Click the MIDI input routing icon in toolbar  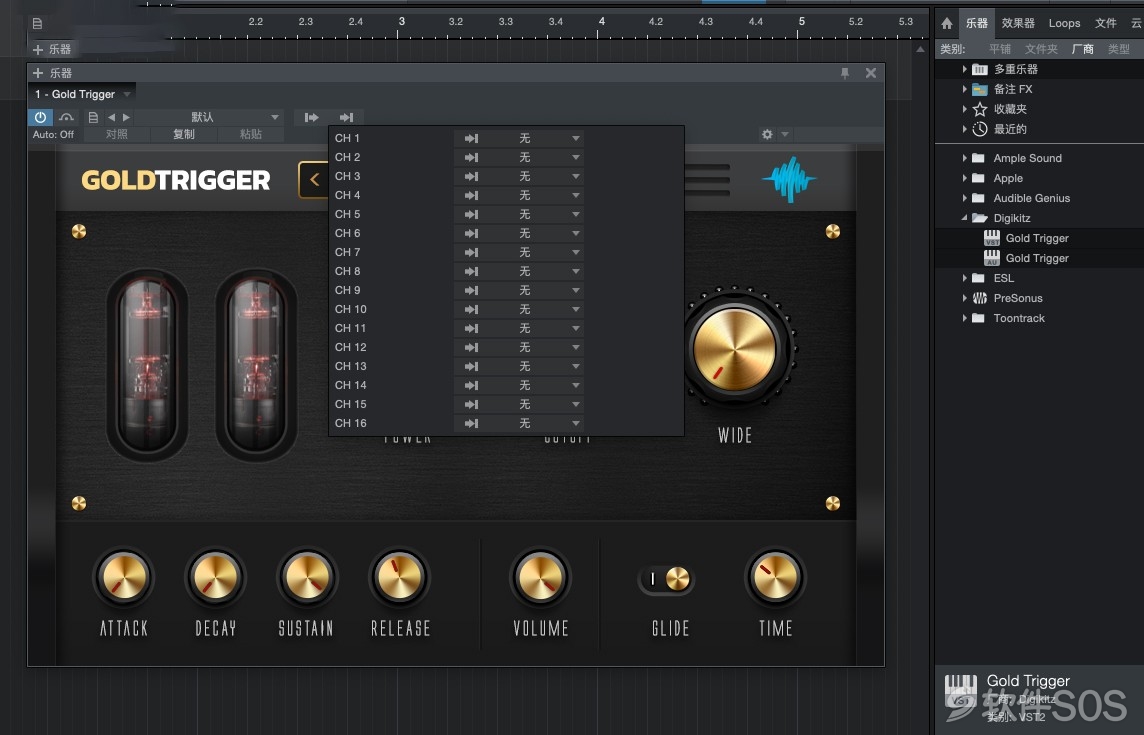[x=347, y=117]
